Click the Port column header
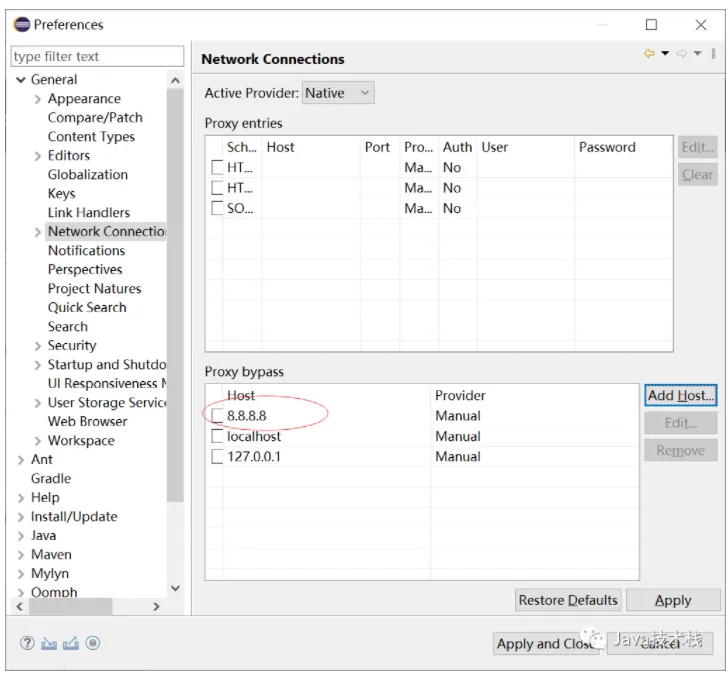728x683 pixels. (380, 147)
